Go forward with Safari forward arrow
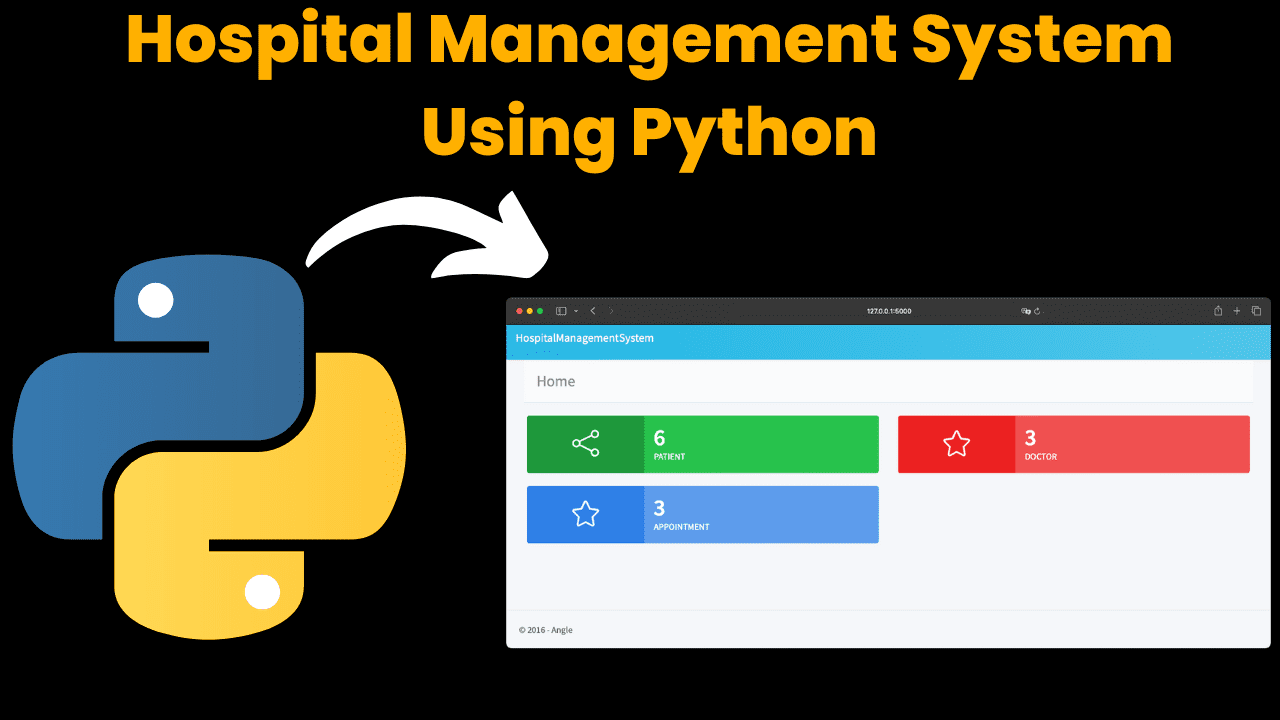Image resolution: width=1280 pixels, height=720 pixels. 611,311
